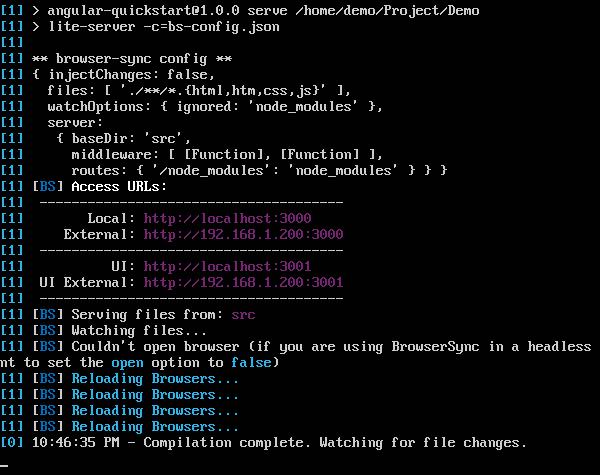600x475 pixels.
Task: Click the blue 'open' option word
Action: pyautogui.click(x=127, y=362)
